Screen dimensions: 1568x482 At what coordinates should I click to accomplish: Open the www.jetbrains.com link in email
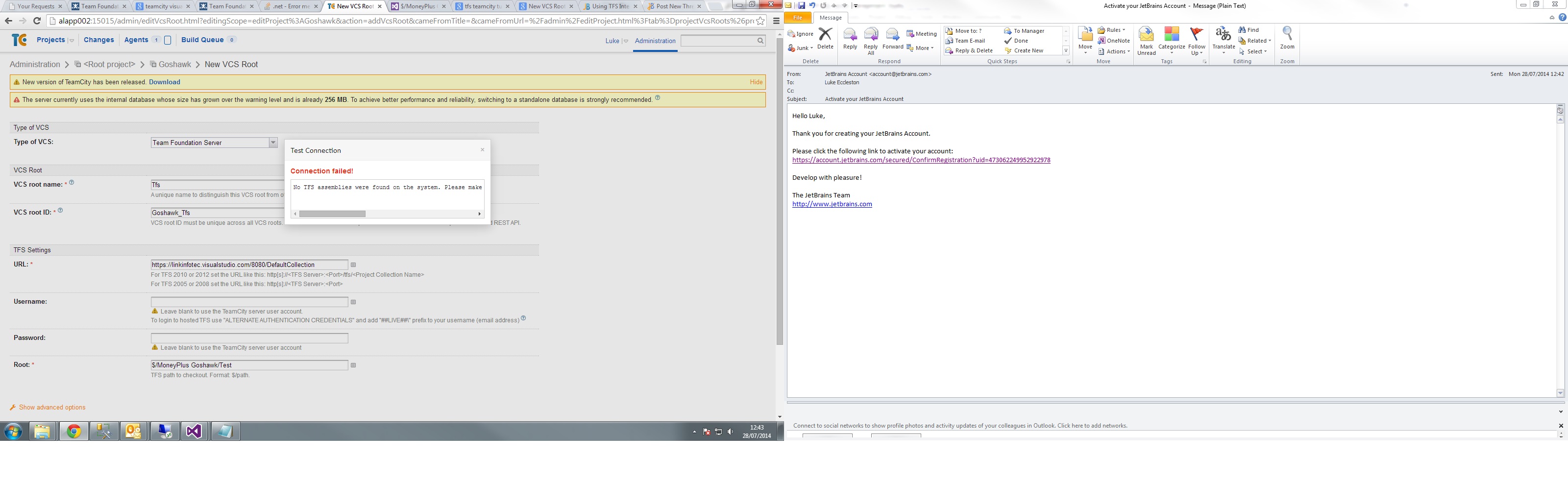pyautogui.click(x=832, y=204)
